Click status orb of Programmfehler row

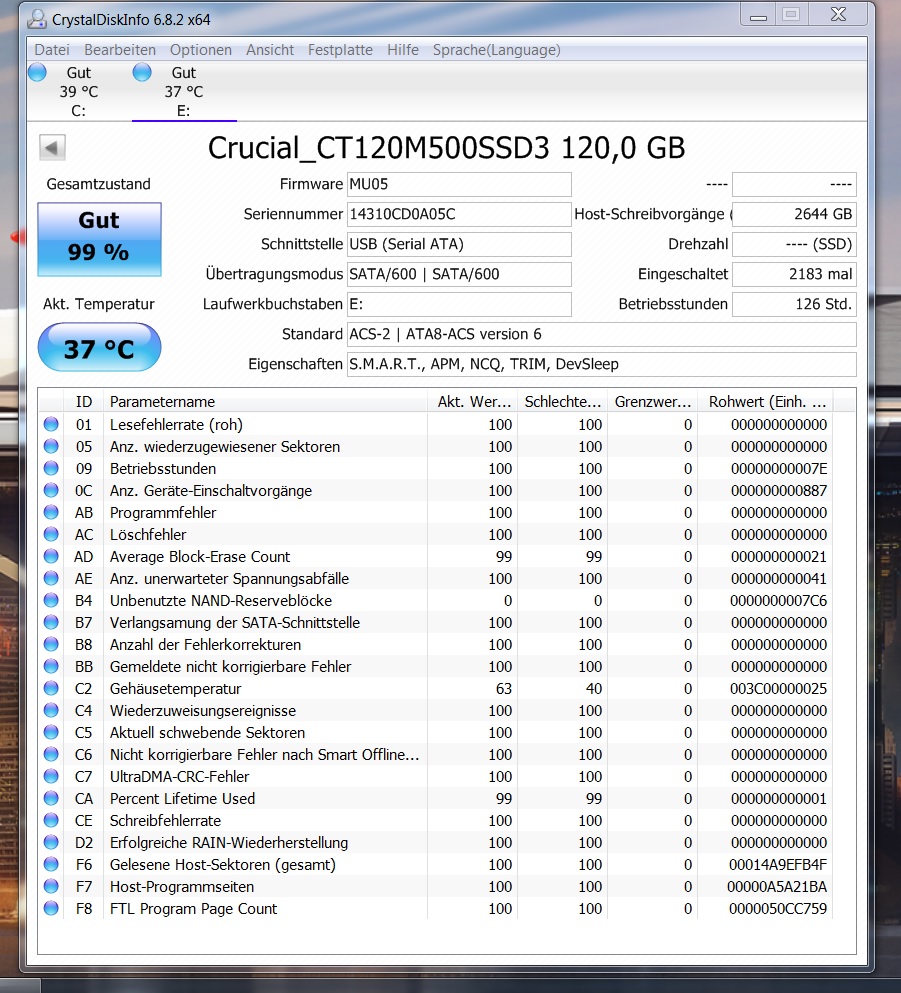(x=51, y=512)
